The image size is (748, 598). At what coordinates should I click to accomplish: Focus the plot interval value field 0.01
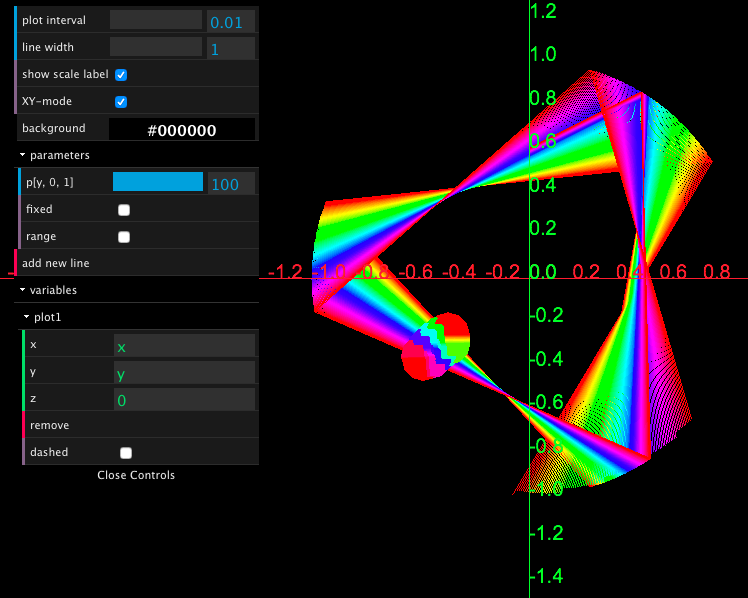click(230, 21)
